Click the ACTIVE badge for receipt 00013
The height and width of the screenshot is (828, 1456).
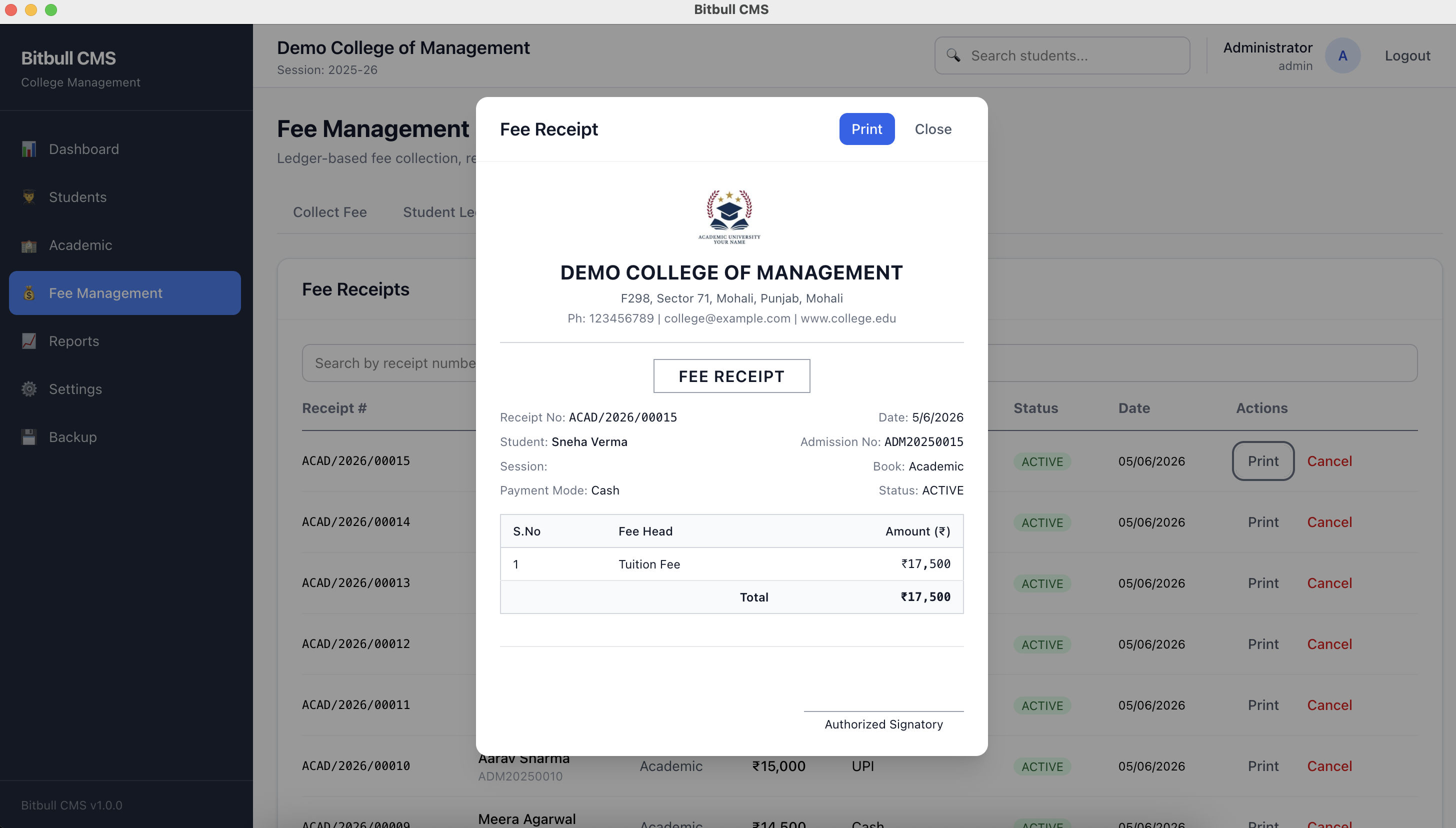tap(1041, 583)
